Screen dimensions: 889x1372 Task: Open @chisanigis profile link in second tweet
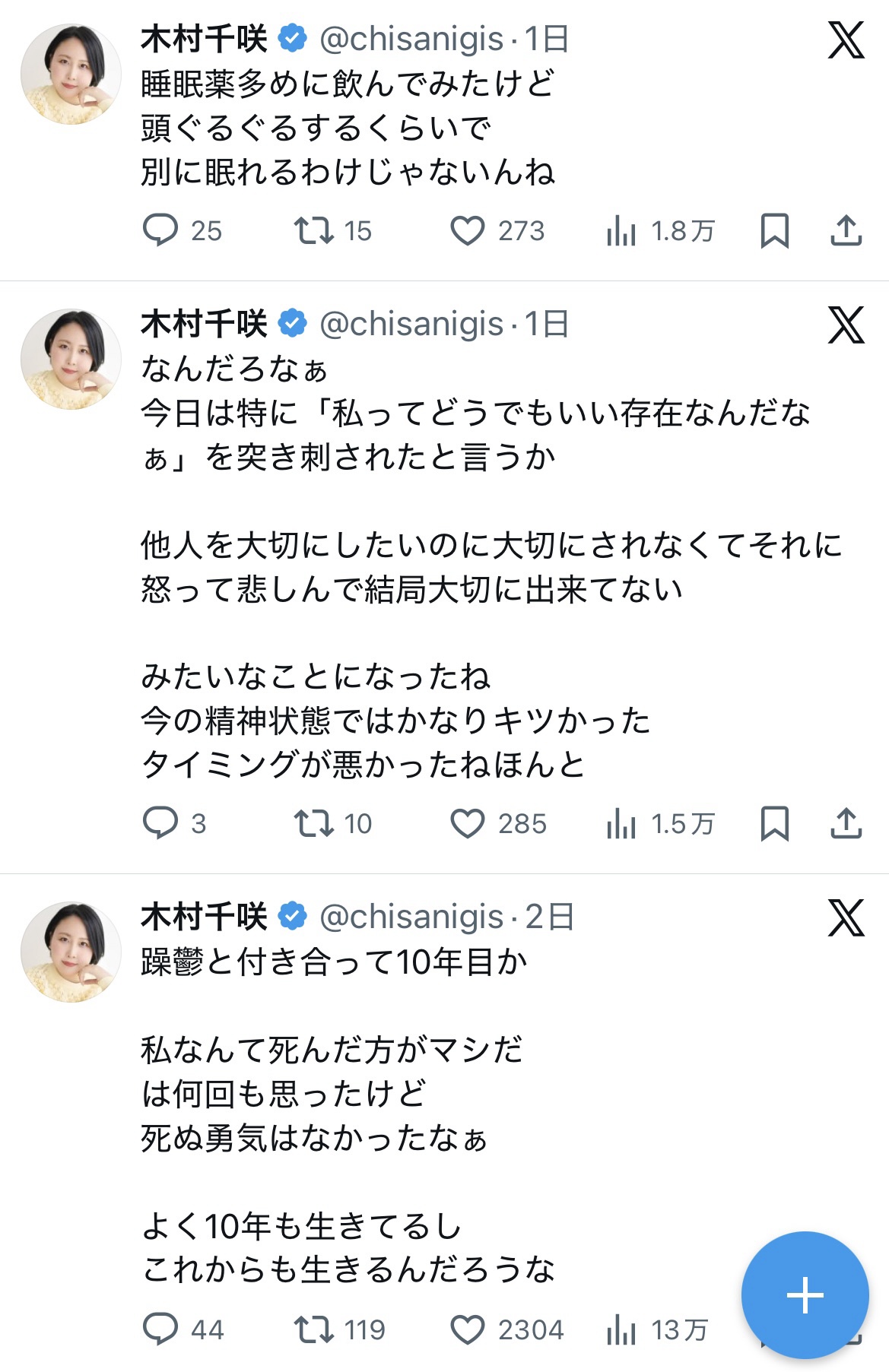point(411,325)
